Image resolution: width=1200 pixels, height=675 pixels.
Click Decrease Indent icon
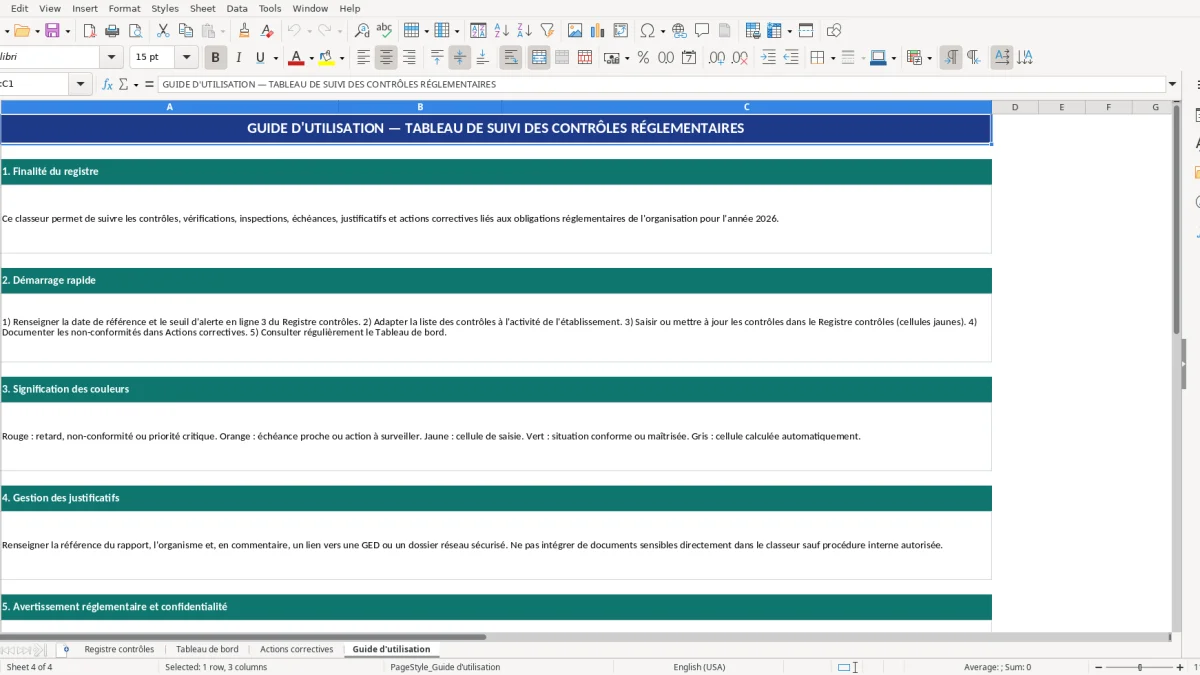tap(791, 58)
